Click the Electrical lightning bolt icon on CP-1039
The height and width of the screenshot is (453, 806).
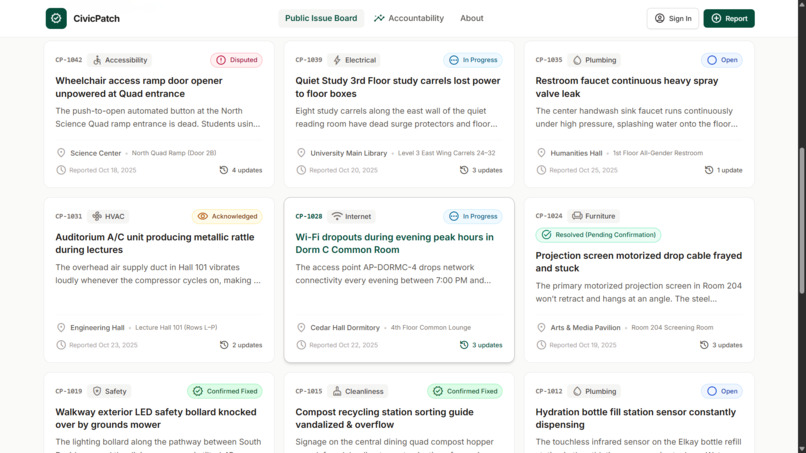[337, 60]
